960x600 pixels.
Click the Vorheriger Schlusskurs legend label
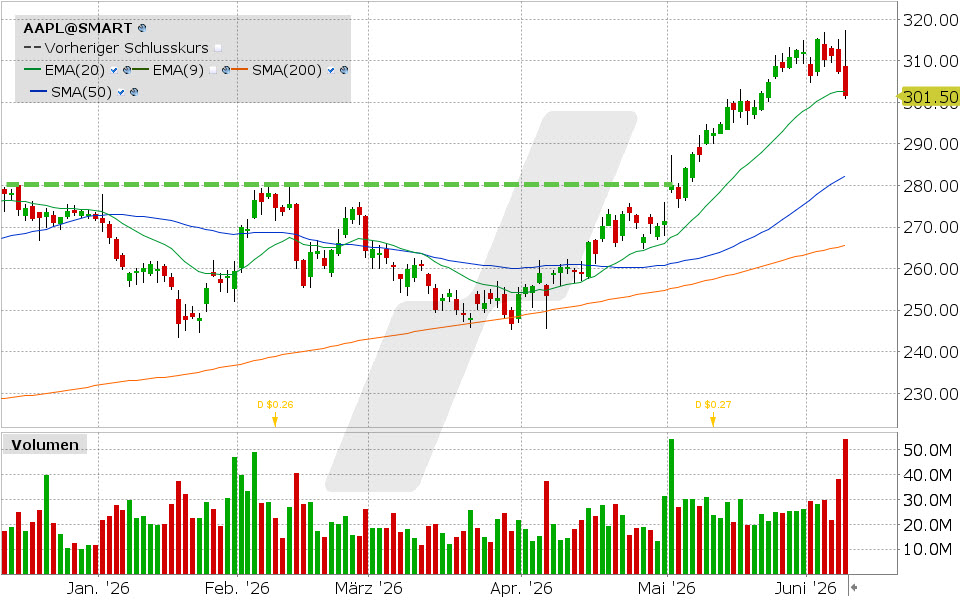[x=127, y=48]
